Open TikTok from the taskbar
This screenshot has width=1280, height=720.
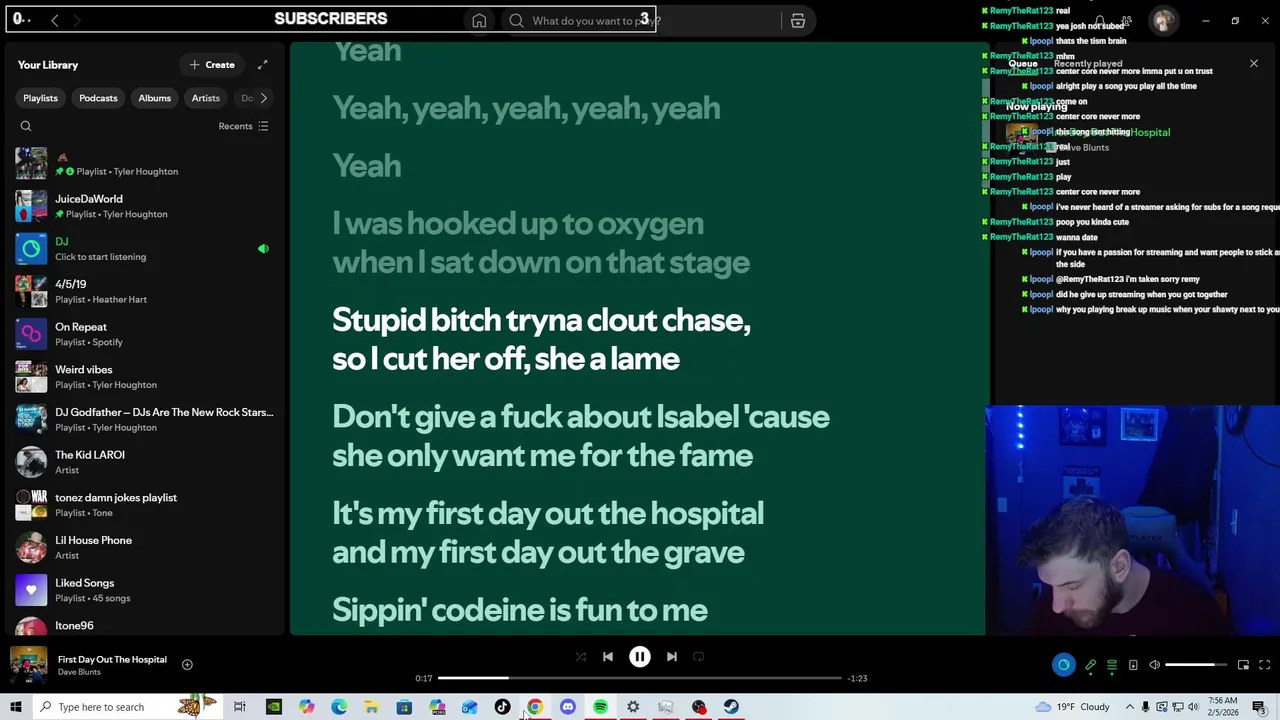click(x=502, y=707)
